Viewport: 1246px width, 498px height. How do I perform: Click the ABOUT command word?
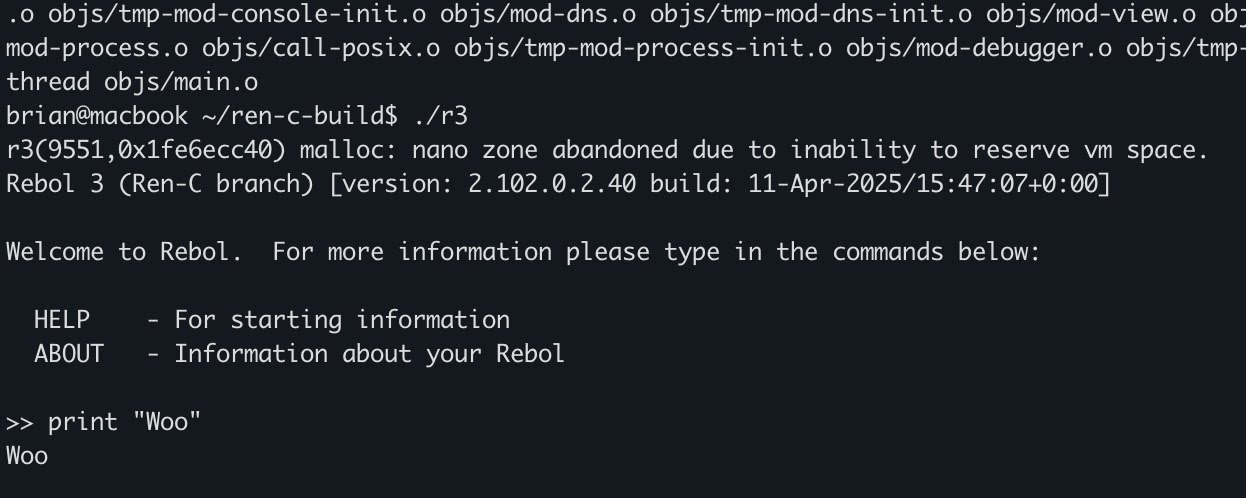pyautogui.click(x=68, y=354)
